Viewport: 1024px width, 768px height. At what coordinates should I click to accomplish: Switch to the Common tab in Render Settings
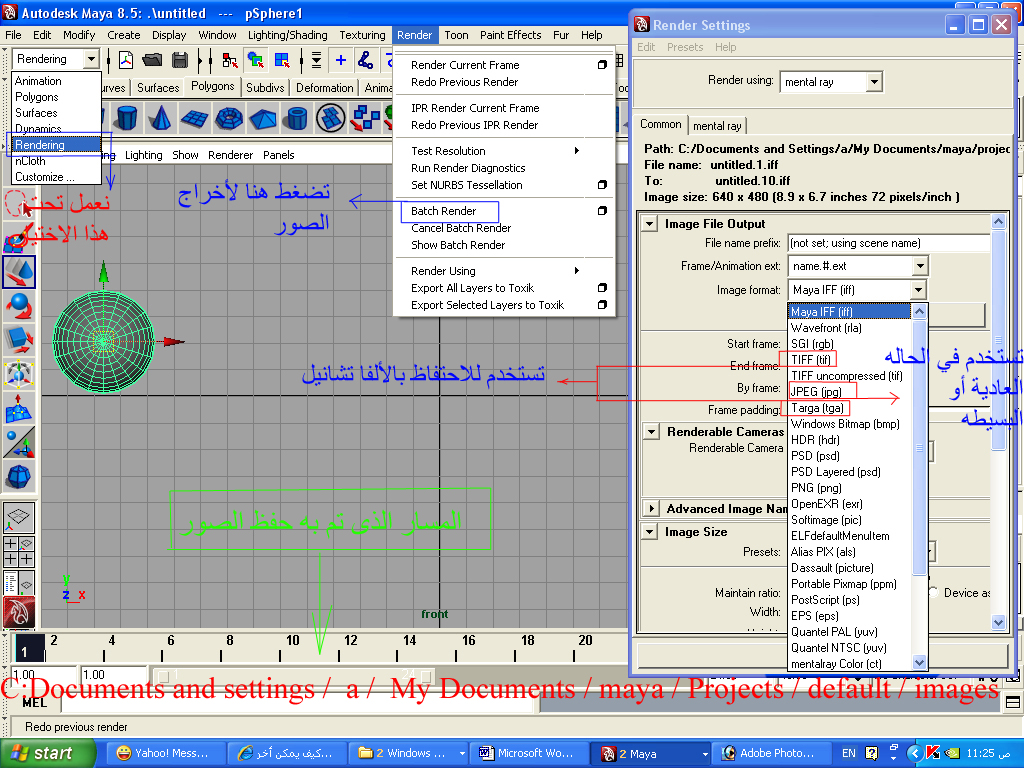point(660,124)
